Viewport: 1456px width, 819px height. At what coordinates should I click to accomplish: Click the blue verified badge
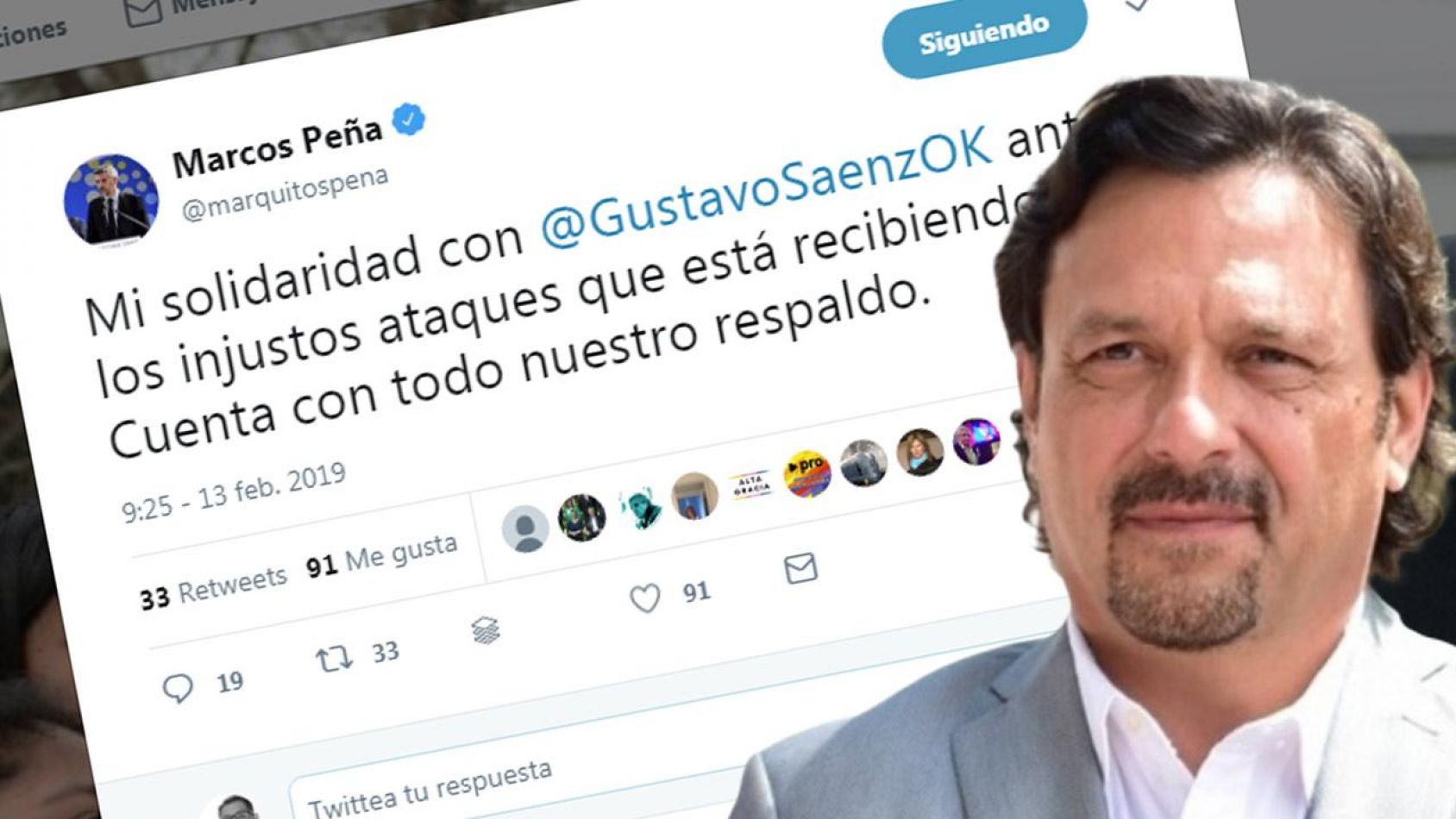(408, 120)
